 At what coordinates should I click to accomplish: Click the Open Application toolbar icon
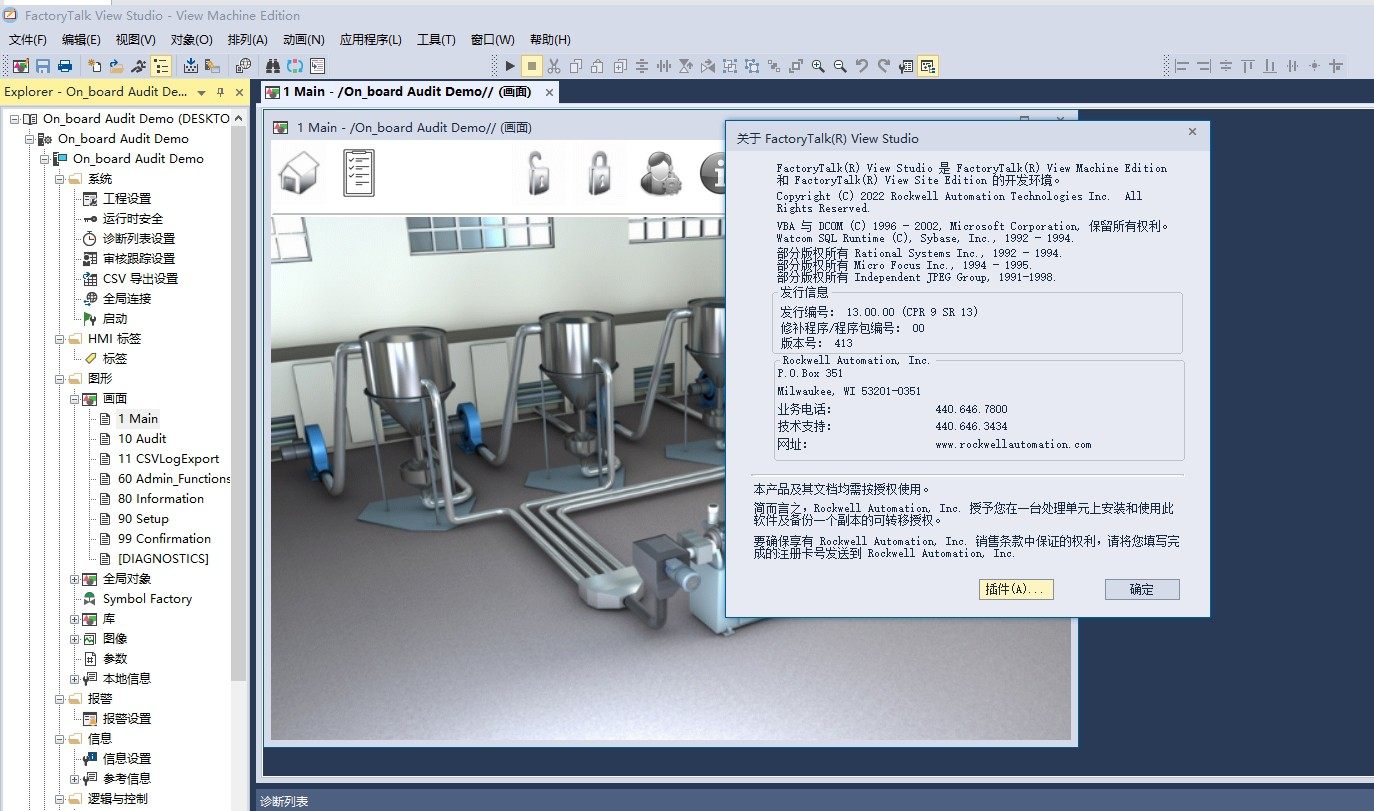coord(117,66)
